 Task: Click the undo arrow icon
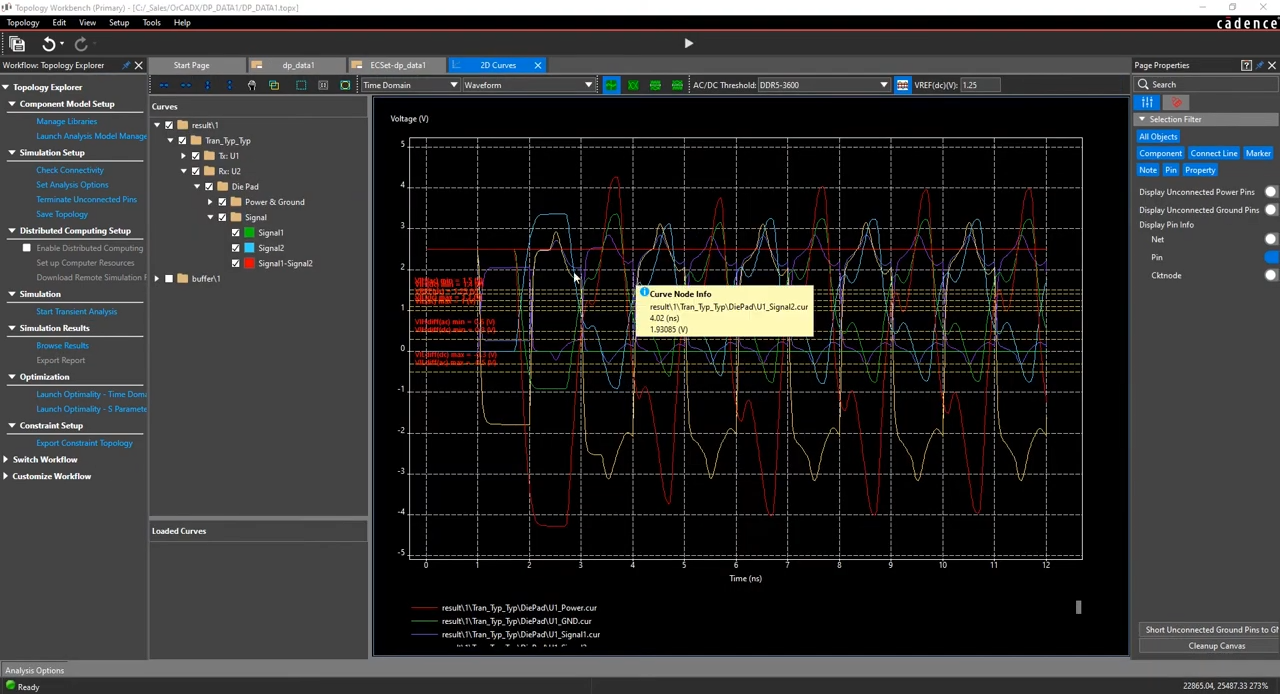pos(48,44)
